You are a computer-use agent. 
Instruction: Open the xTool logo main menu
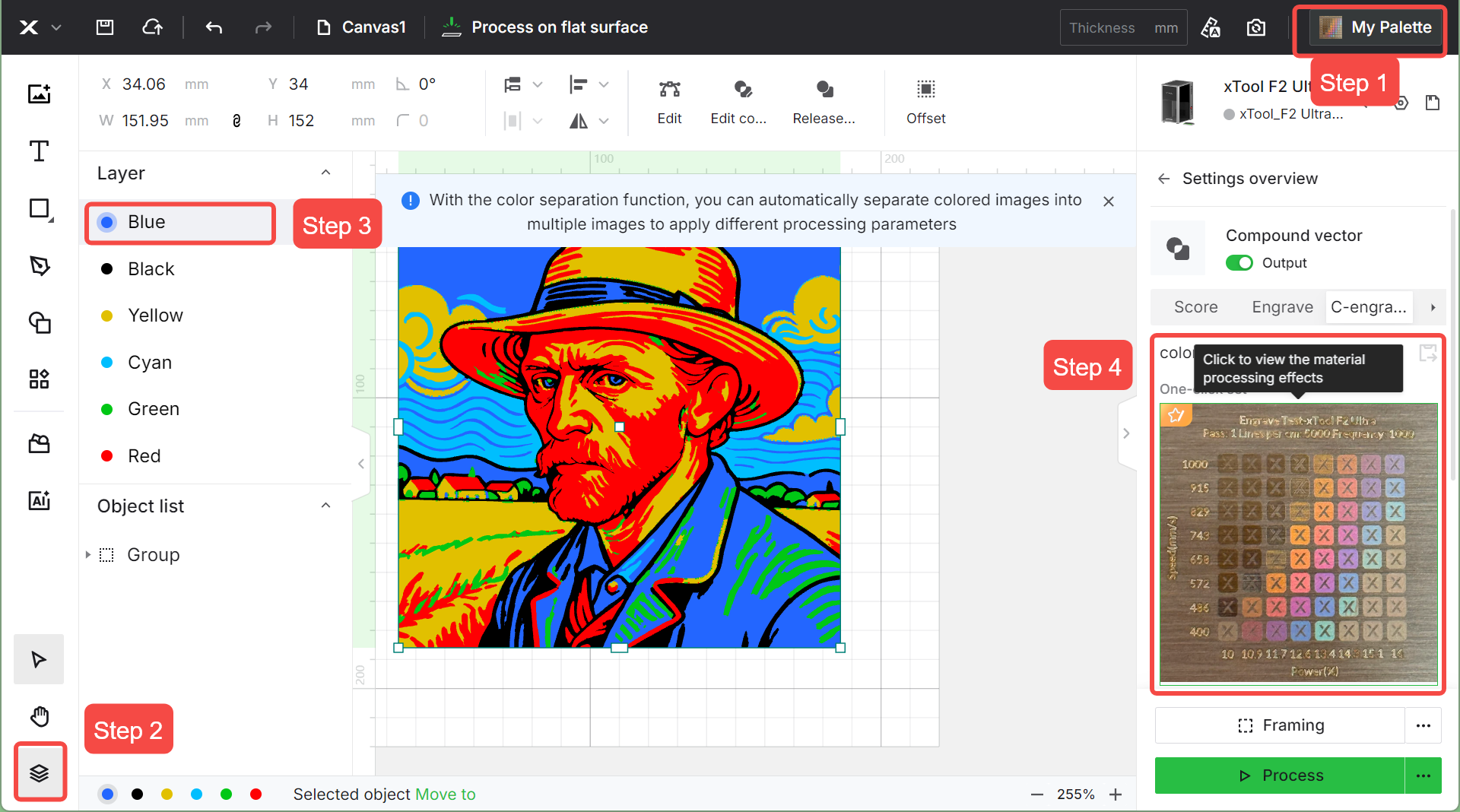[29, 27]
